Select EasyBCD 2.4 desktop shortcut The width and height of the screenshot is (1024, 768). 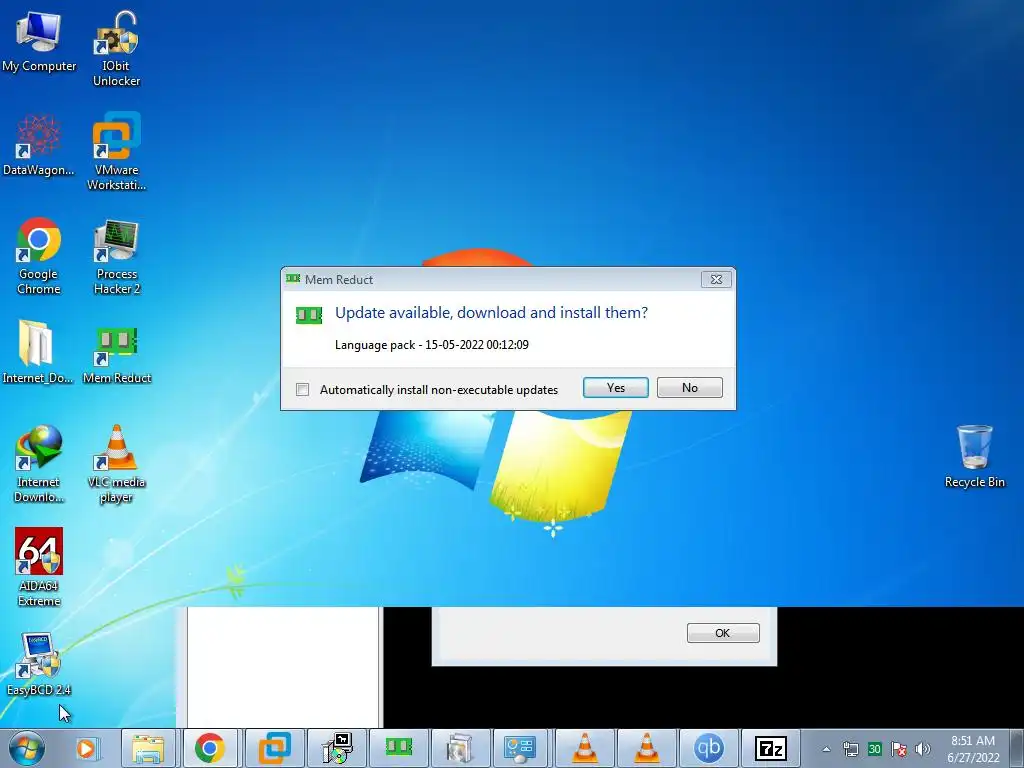[39, 664]
